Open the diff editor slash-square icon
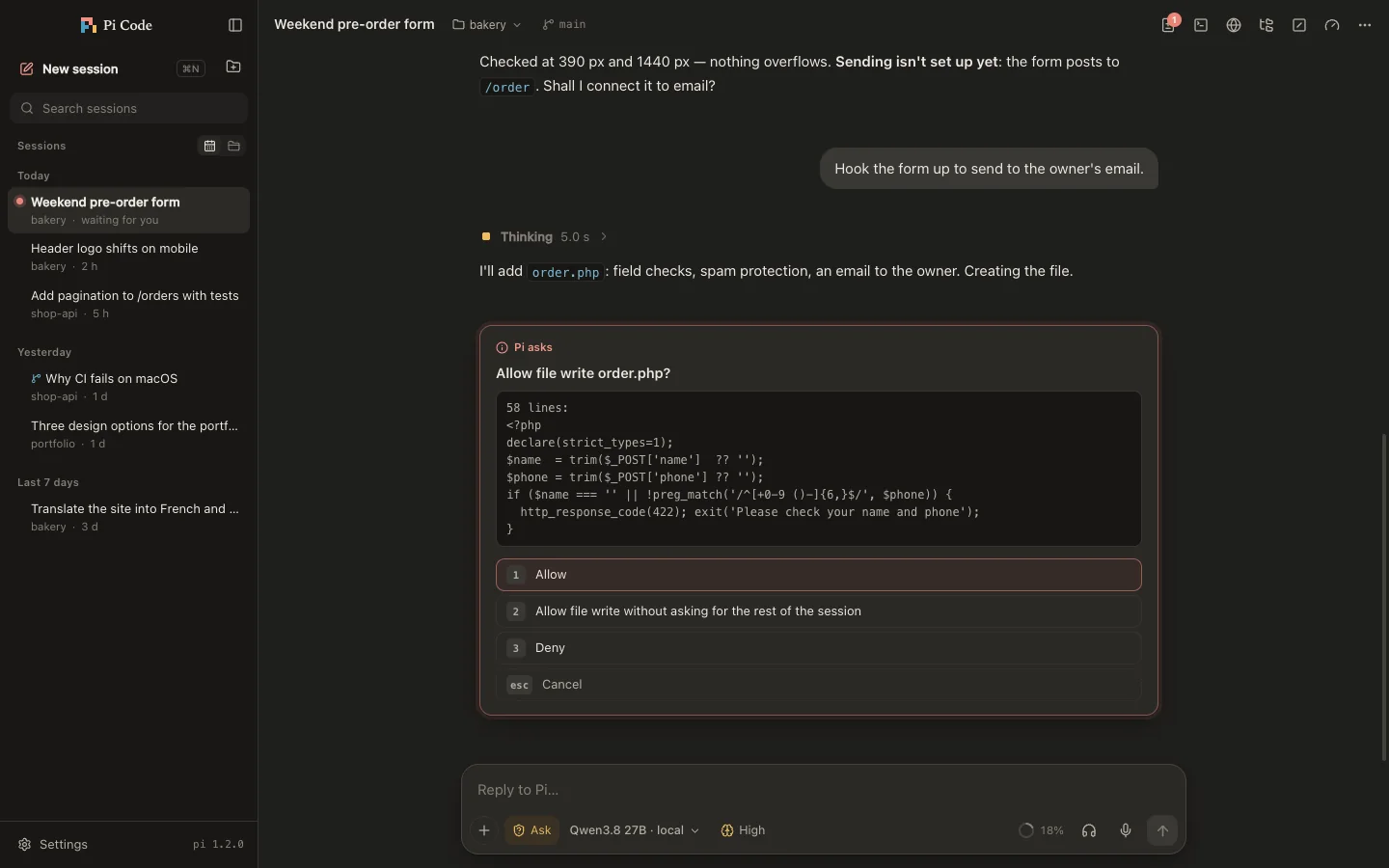Viewport: 1389px width, 868px height. (x=1299, y=25)
